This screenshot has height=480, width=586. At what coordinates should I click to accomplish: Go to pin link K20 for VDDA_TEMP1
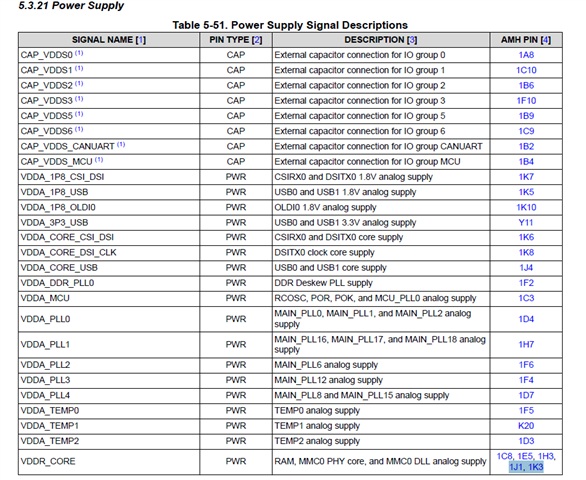tap(526, 426)
